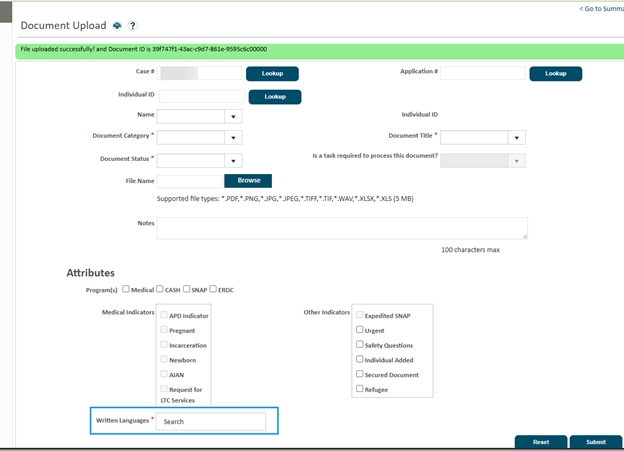624x451 pixels.
Task: Submit the document upload form
Action: [x=596, y=442]
